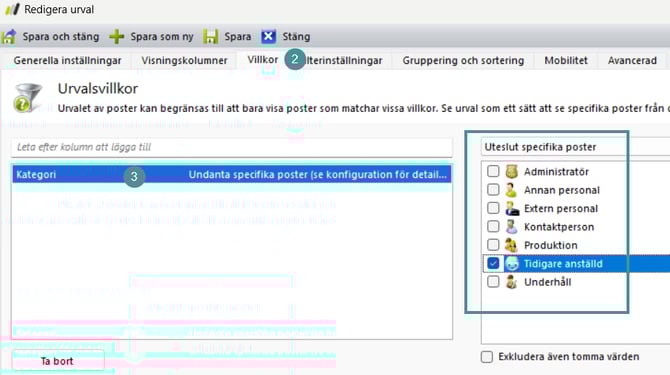Image resolution: width=670 pixels, height=375 pixels.
Task: Select the Kontaktperson list label
Action: pos(559,227)
